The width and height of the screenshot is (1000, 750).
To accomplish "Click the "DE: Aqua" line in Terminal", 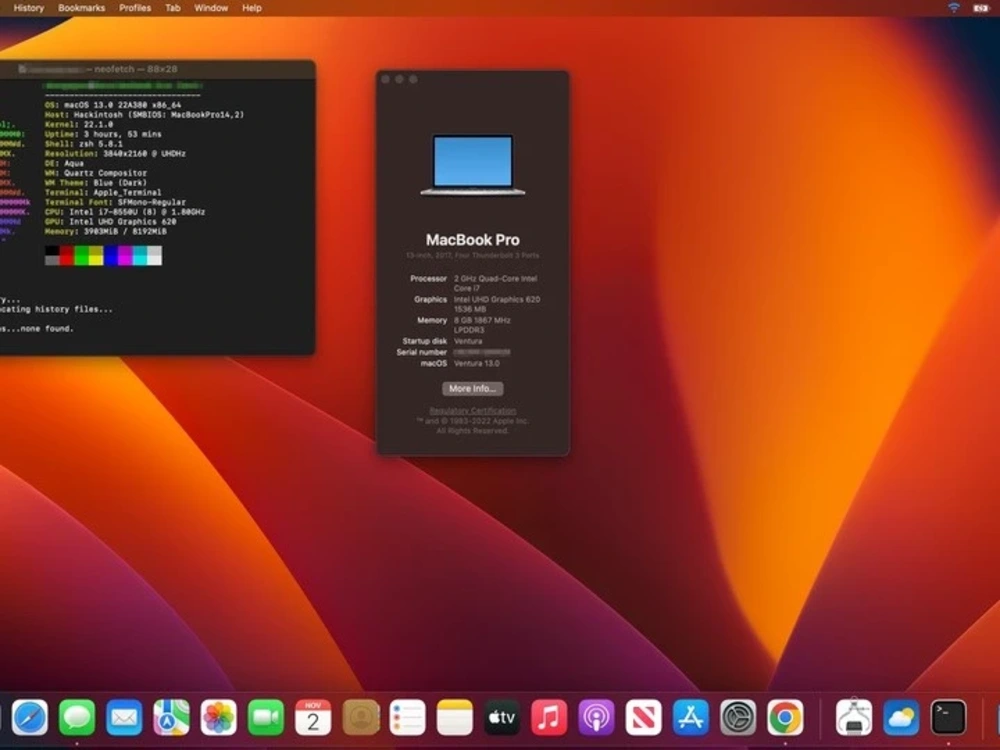I will (64, 163).
